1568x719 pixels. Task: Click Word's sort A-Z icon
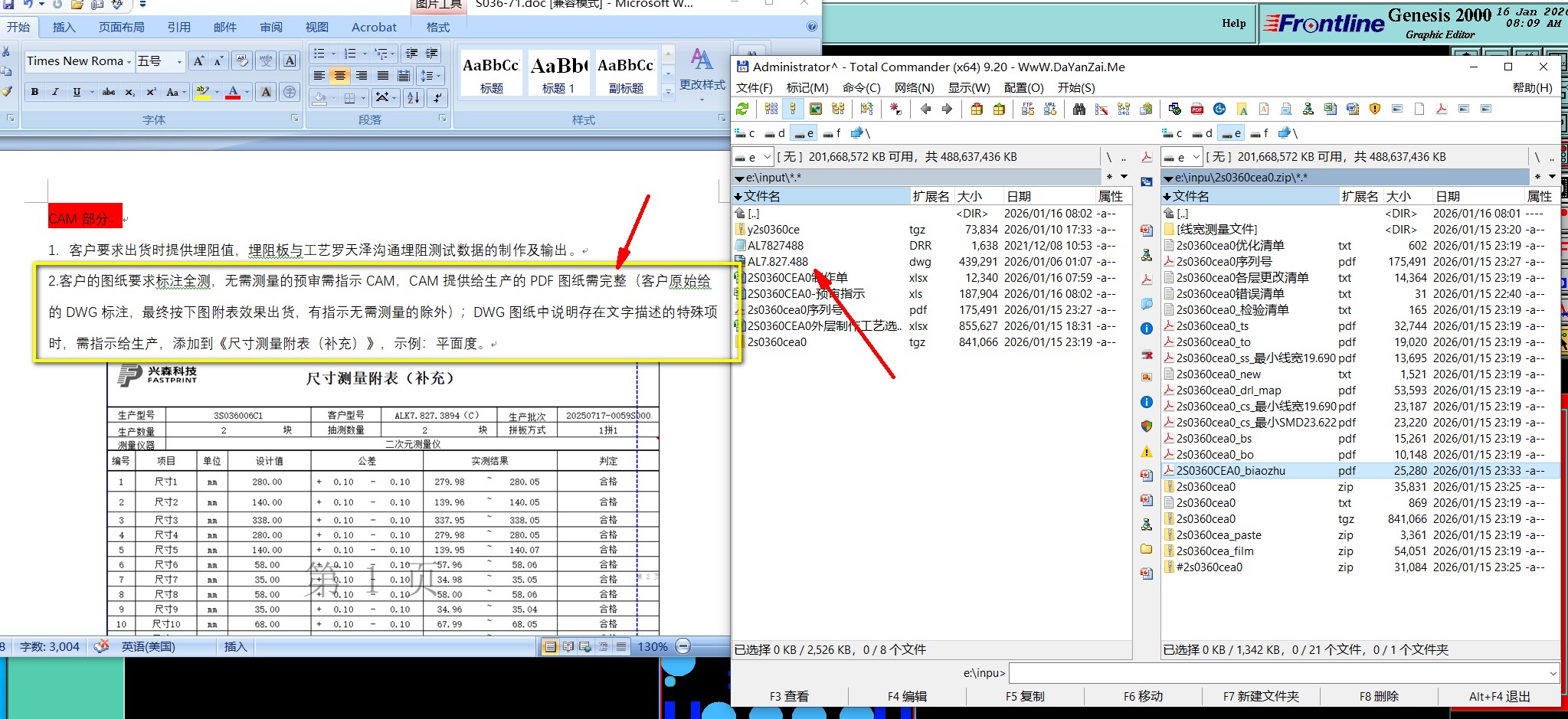(413, 98)
